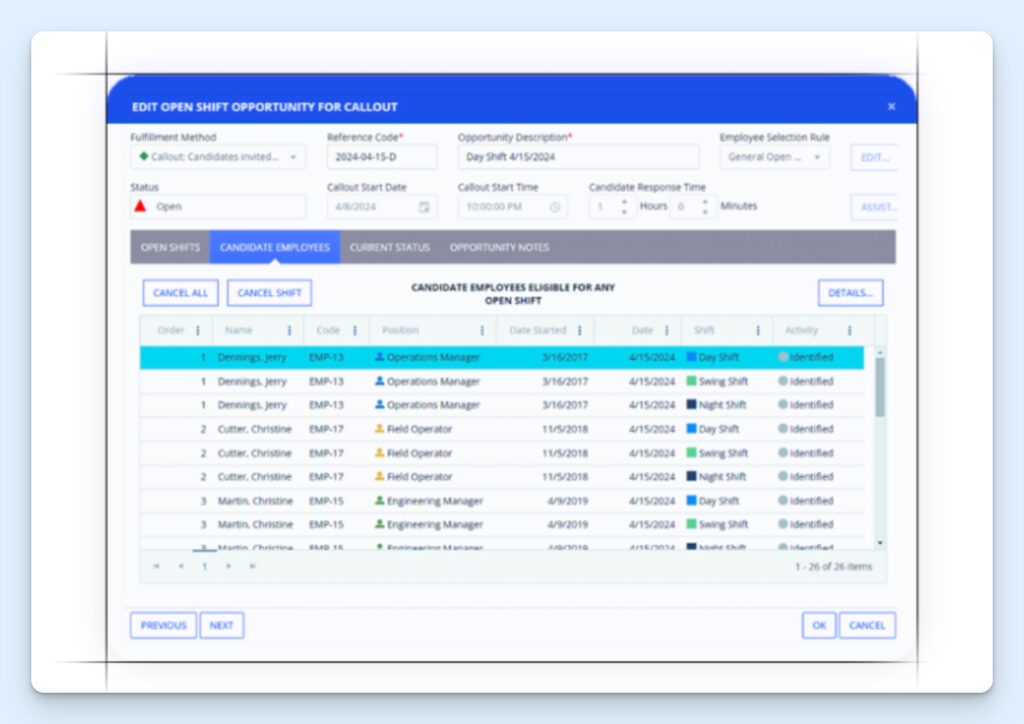Go to the next grid page
1024x724 pixels.
(x=229, y=566)
